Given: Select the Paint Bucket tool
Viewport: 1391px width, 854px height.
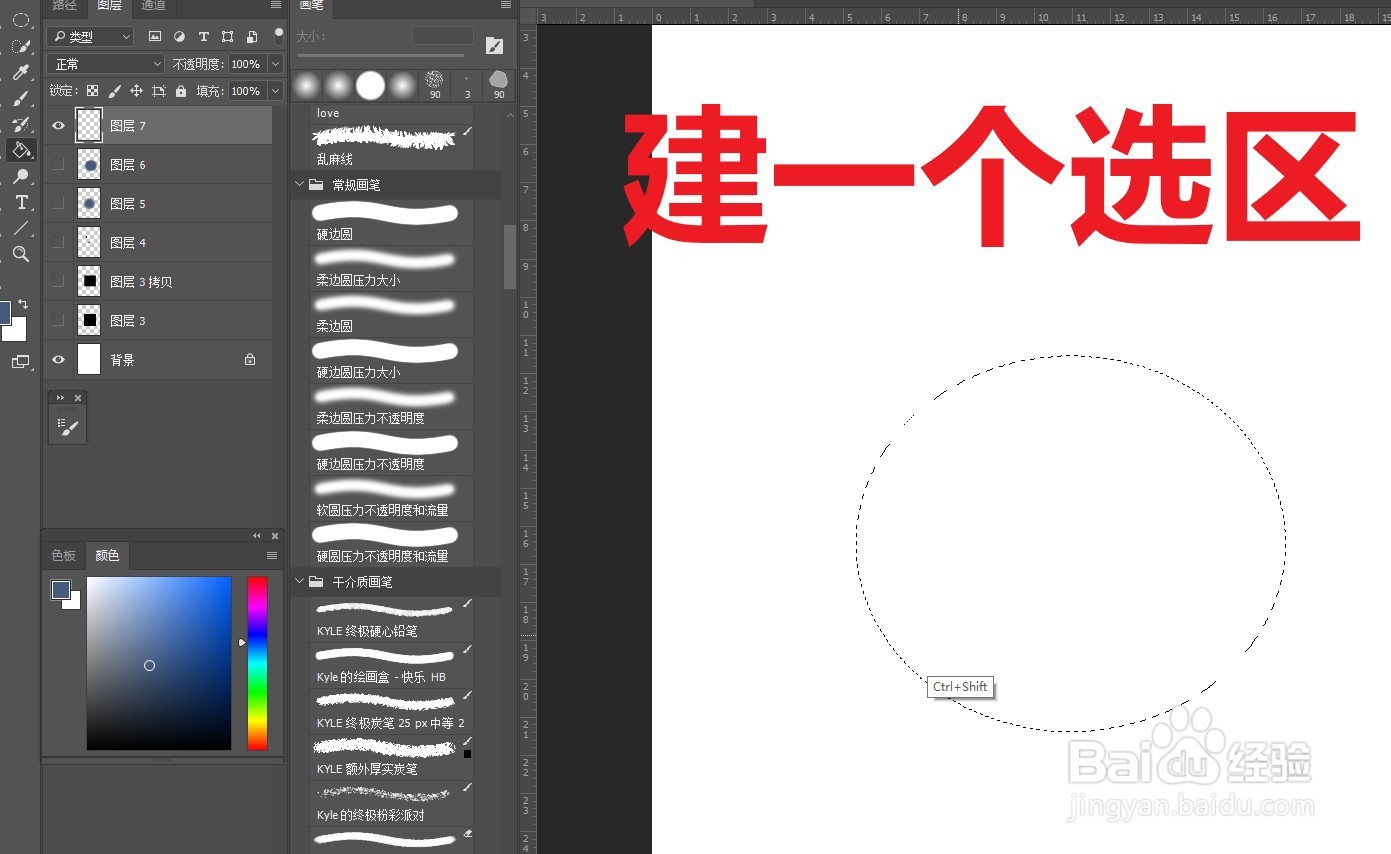Looking at the screenshot, I should (x=20, y=150).
